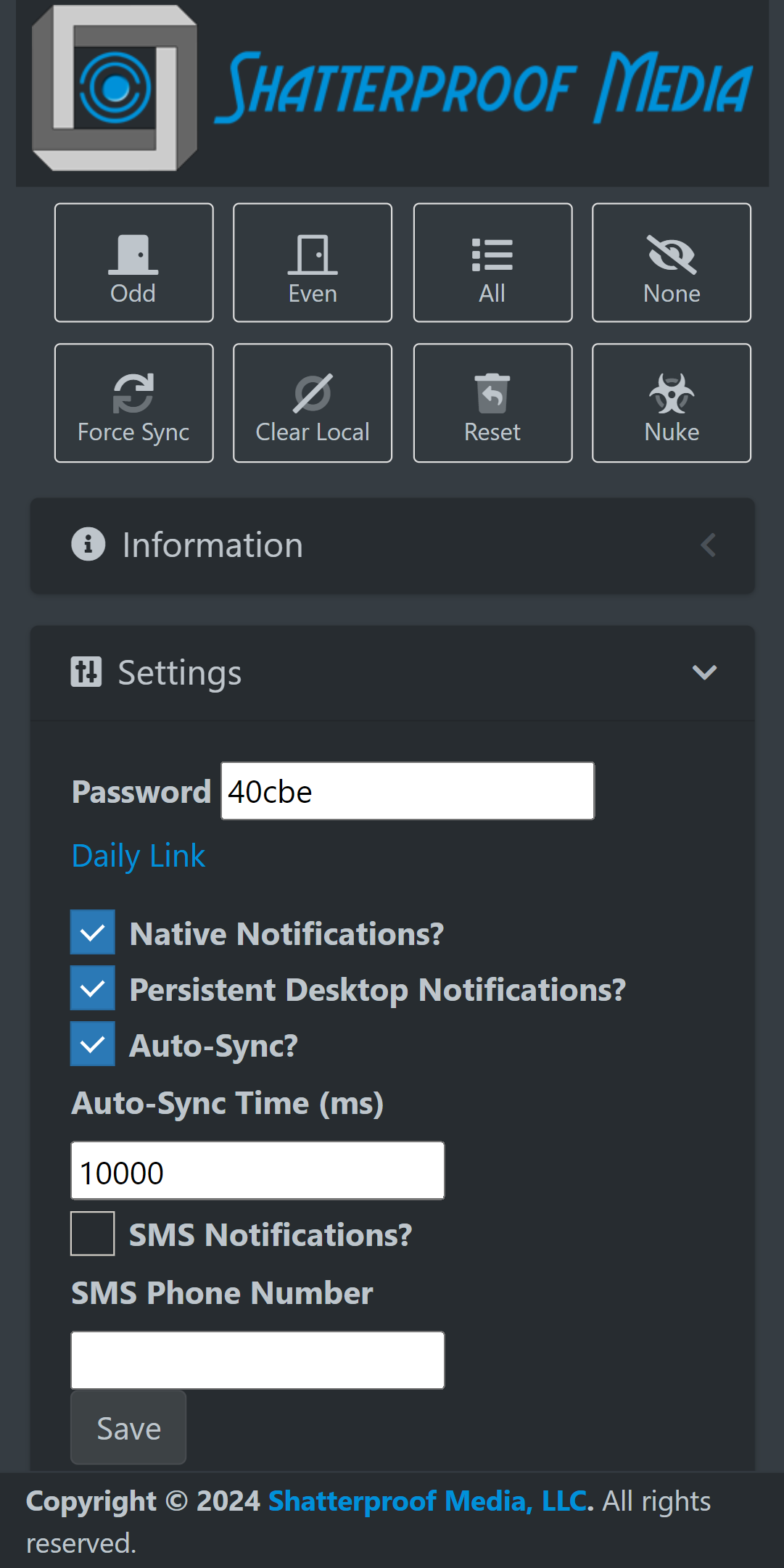Expand the Information panel chevron
Screen dimensions: 784x1568
[708, 545]
